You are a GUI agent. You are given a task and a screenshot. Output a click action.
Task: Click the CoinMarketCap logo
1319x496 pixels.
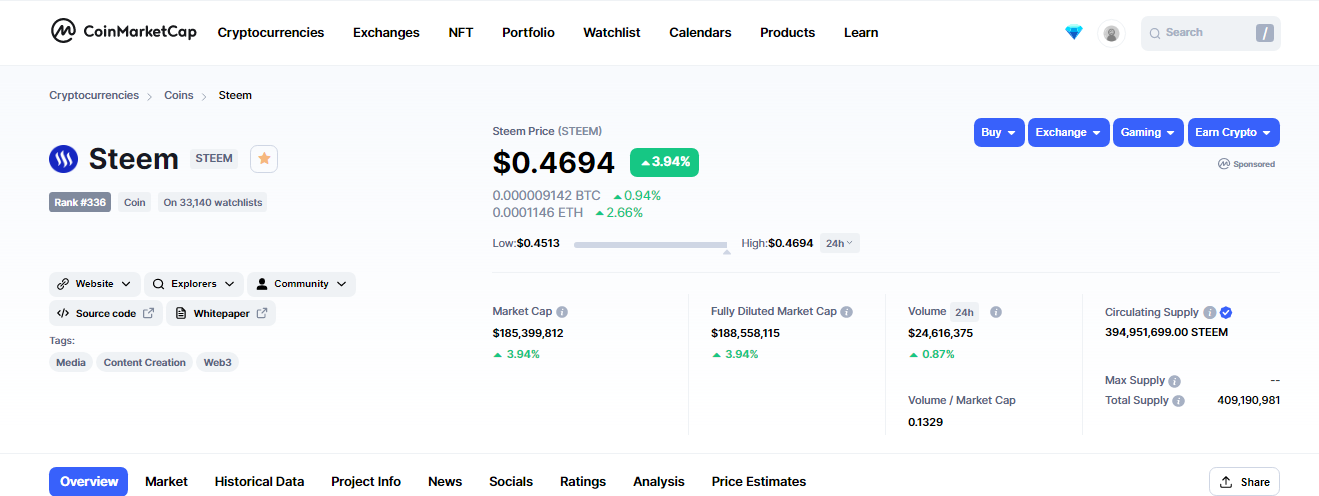(x=126, y=32)
